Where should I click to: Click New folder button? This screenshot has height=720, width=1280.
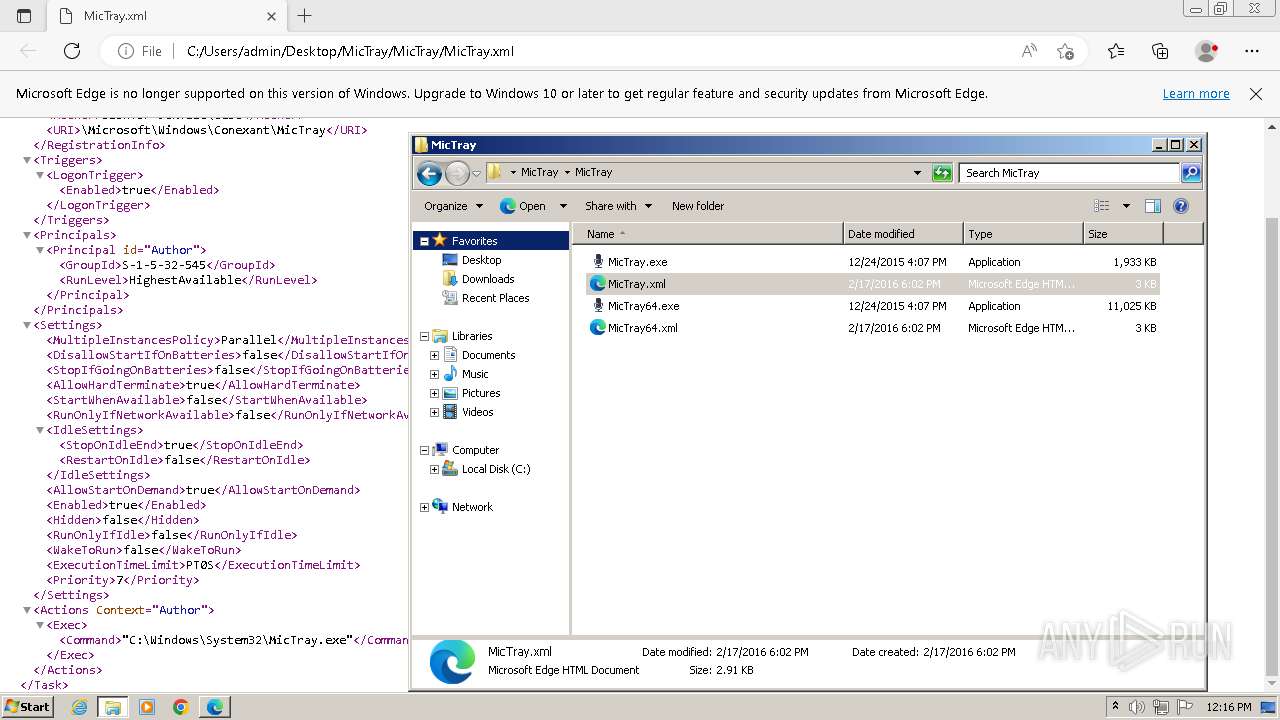pyautogui.click(x=698, y=206)
